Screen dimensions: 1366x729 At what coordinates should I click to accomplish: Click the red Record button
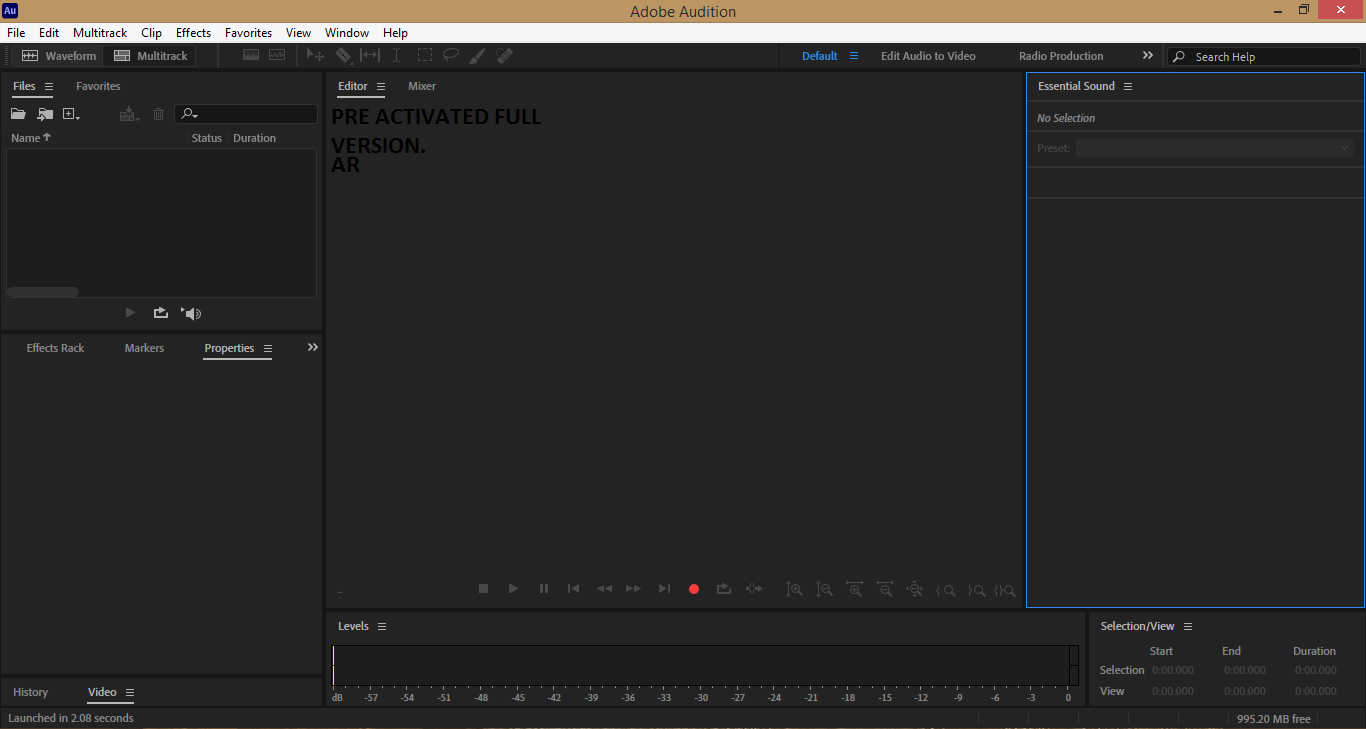[694, 589]
